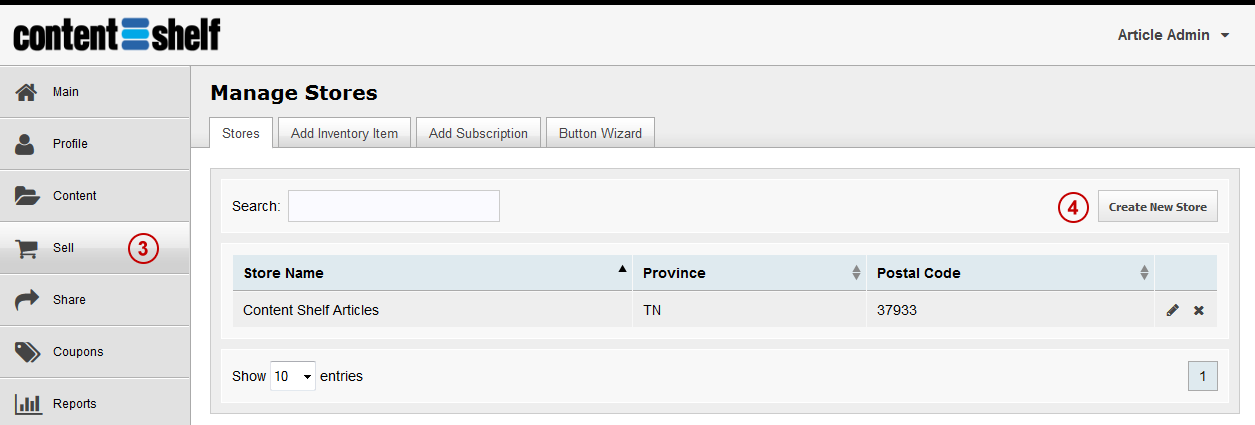Viewport: 1255px width, 425px height.
Task: Open Coupons via the tag icon
Action: coord(26,352)
